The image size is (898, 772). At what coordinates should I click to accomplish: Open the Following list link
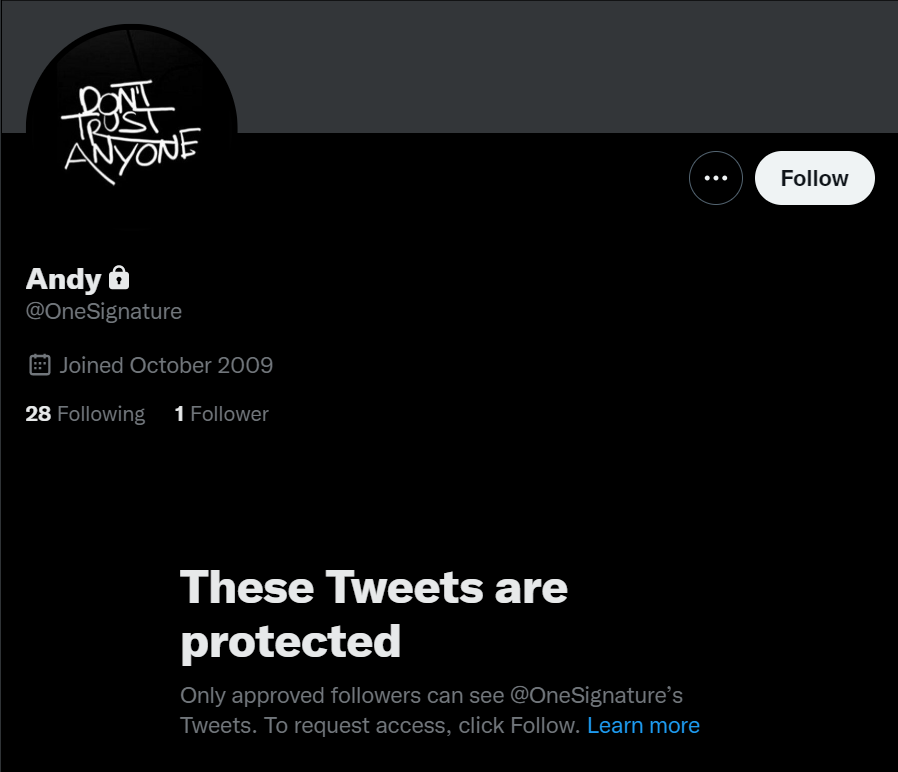[85, 414]
